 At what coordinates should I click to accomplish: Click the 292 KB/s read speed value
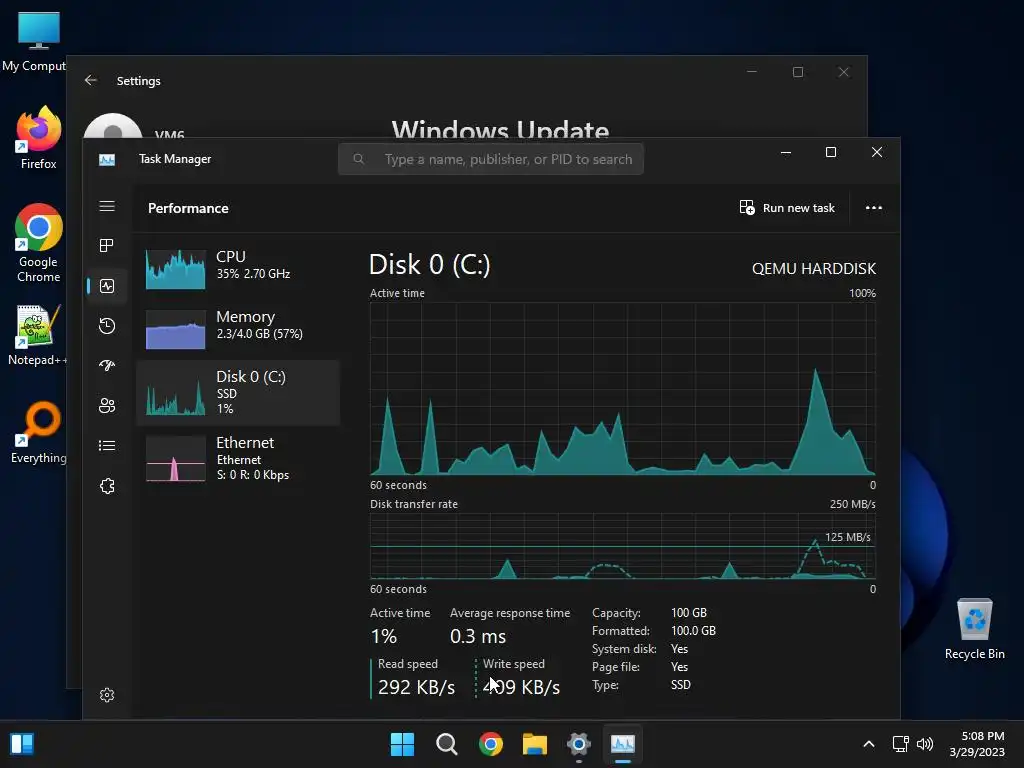tap(416, 687)
